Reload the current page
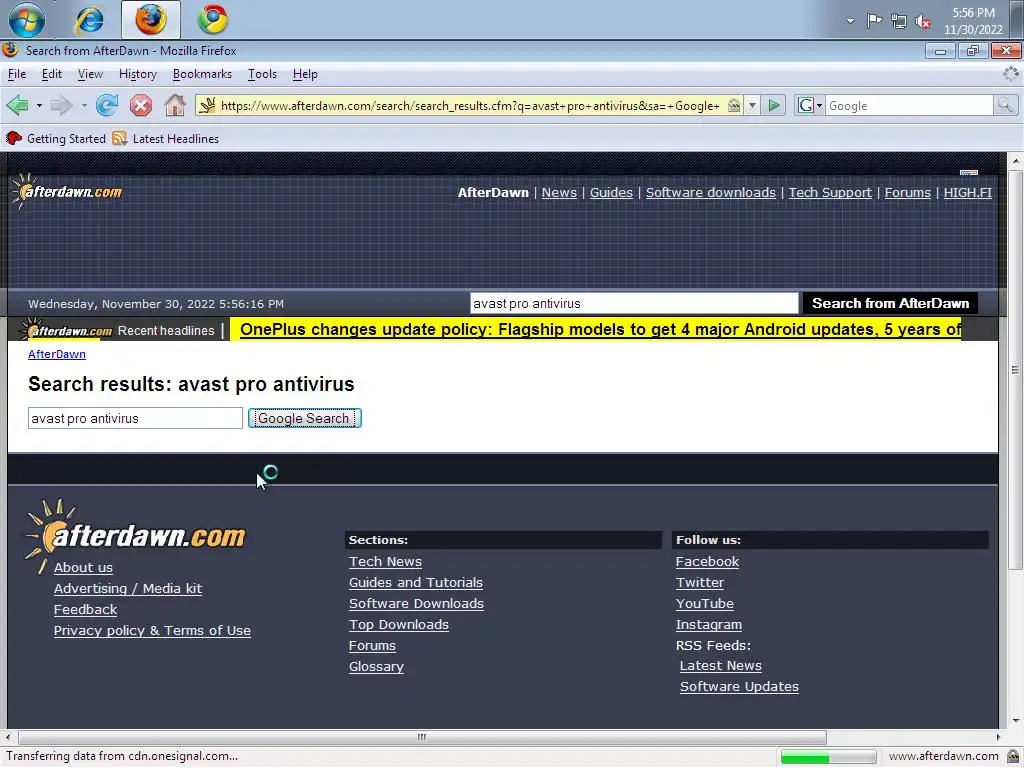 pos(106,105)
